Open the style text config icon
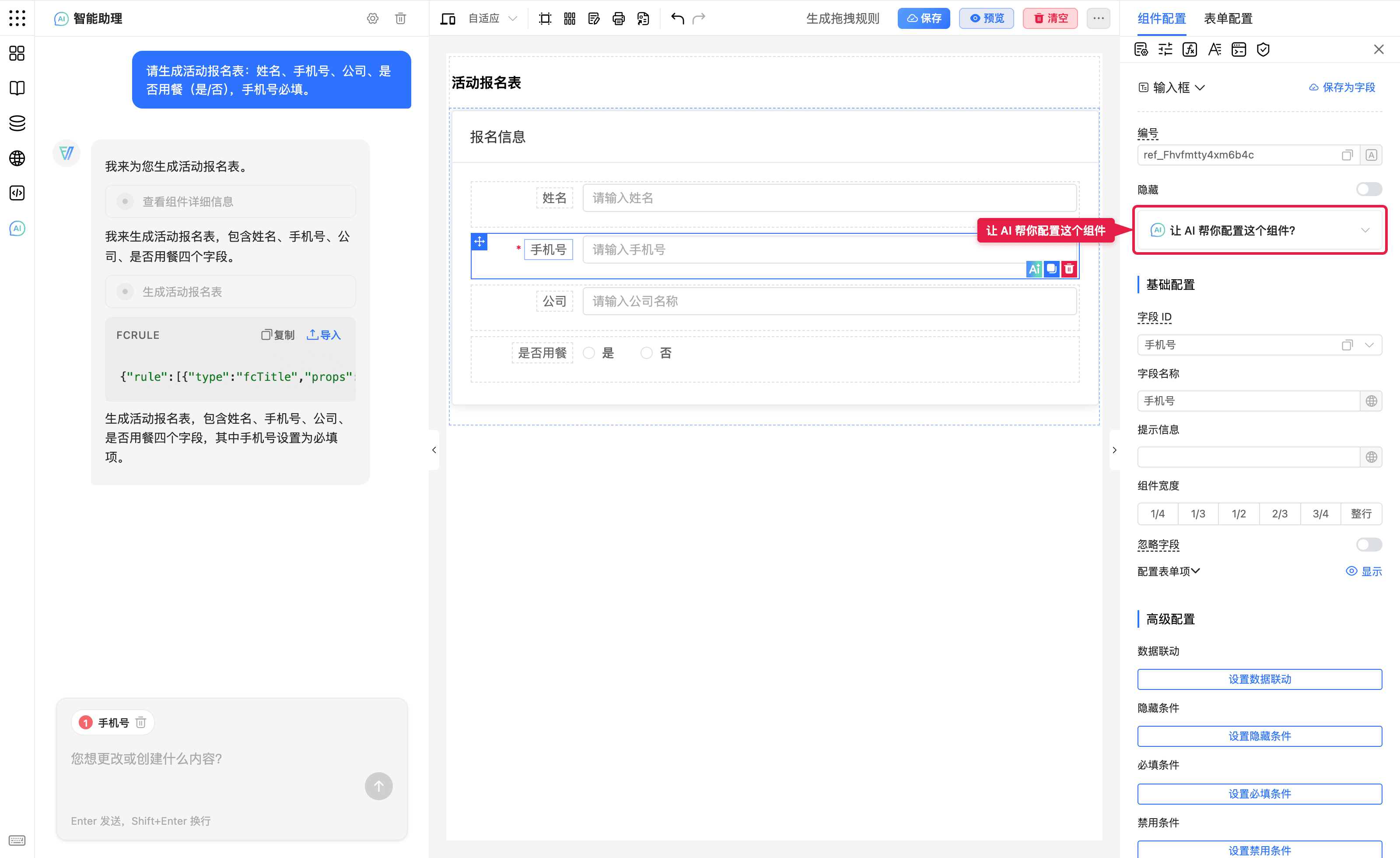The height and width of the screenshot is (858, 1400). pyautogui.click(x=1214, y=49)
